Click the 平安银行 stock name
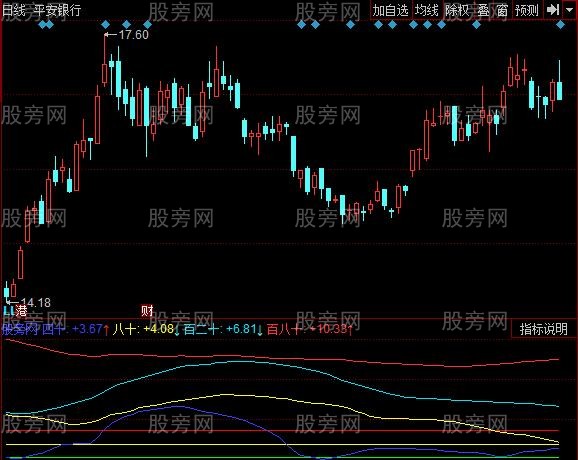This screenshot has height=460, width=578. pos(57,10)
